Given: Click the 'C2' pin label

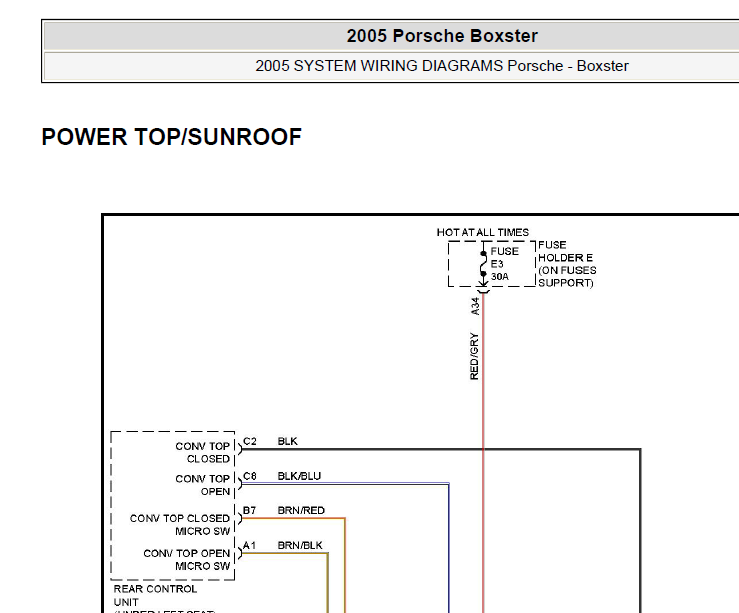Looking at the screenshot, I should (x=250, y=441).
